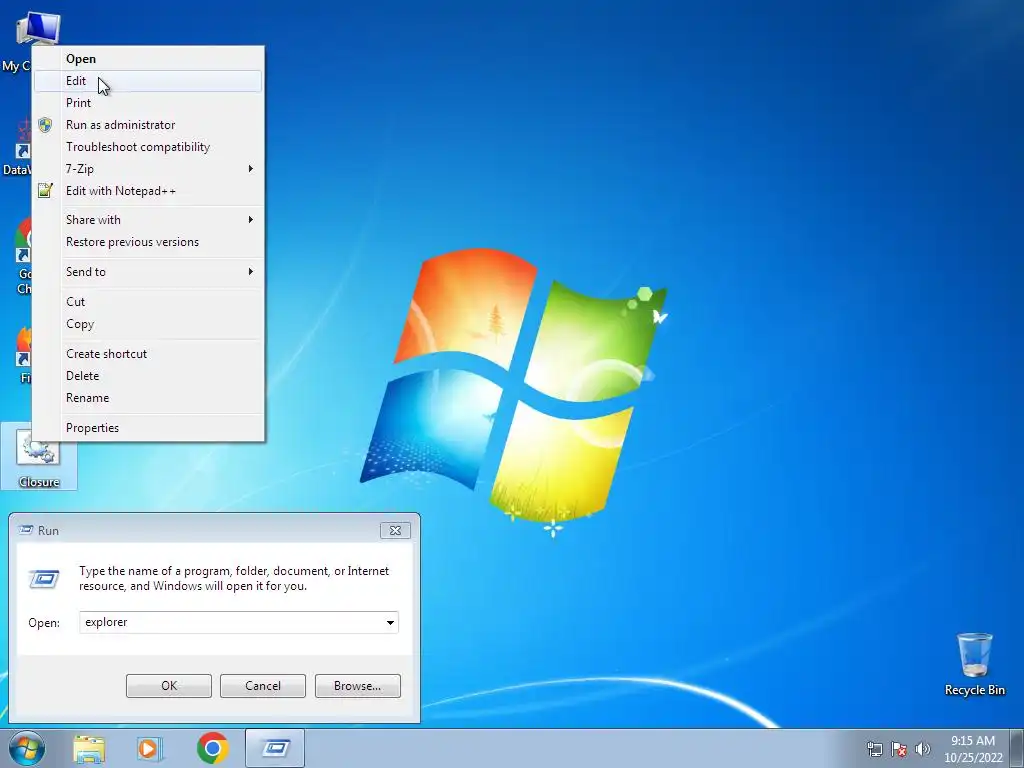This screenshot has width=1024, height=768.
Task: Select Print in the context menu
Action: 148,103
